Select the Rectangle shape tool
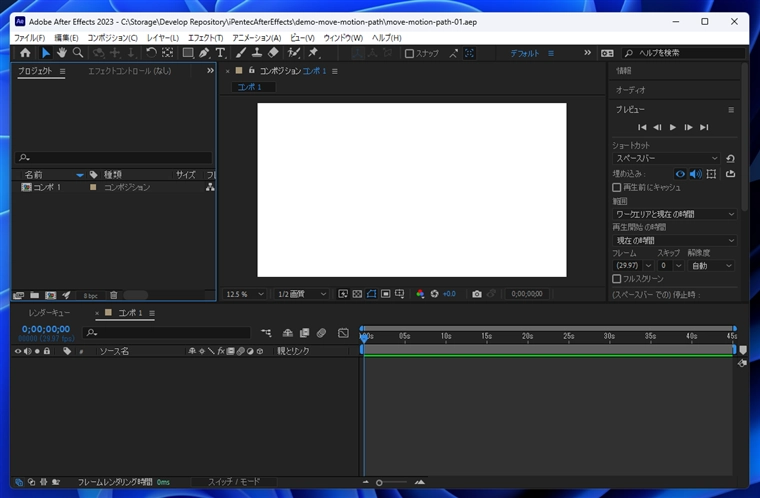Image resolution: width=760 pixels, height=498 pixels. pyautogui.click(x=188, y=53)
